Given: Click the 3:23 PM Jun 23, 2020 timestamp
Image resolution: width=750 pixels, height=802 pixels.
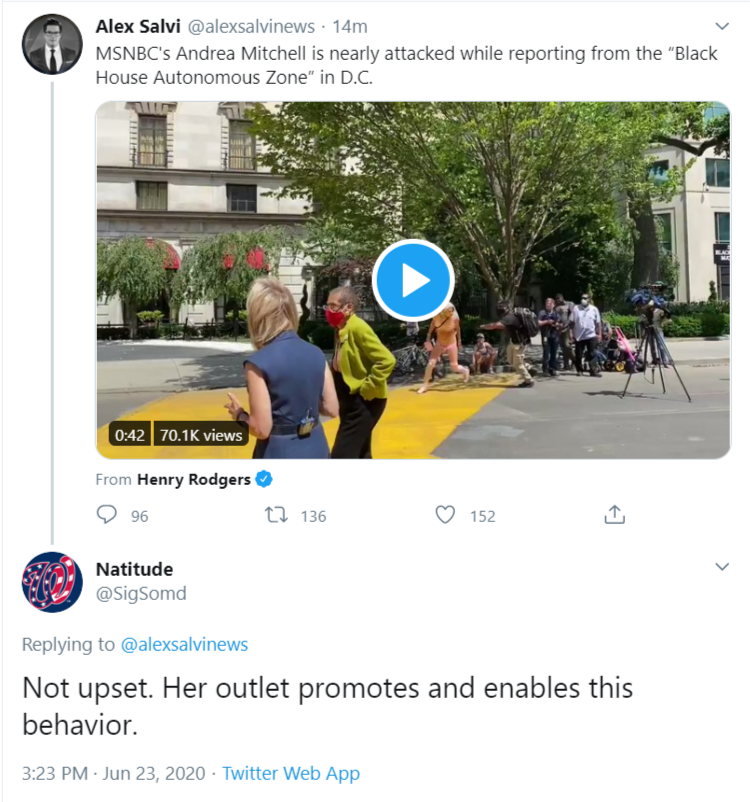Looking at the screenshot, I should [x=113, y=773].
